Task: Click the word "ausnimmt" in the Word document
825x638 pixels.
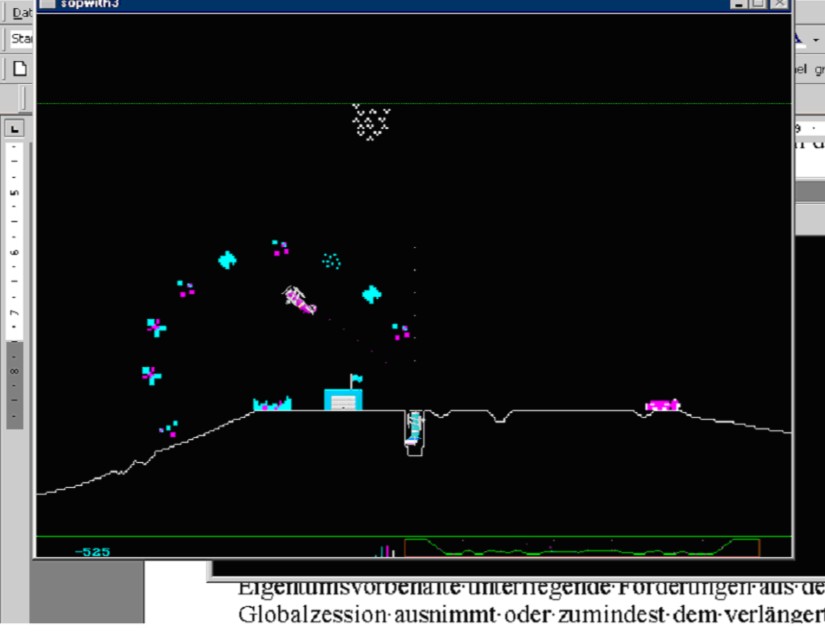Action: 445,614
